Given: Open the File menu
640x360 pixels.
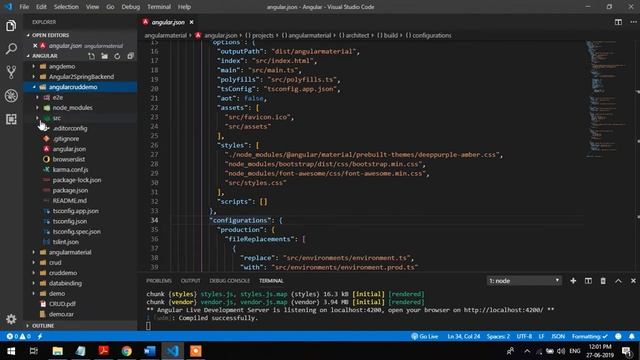Looking at the screenshot, I should pos(24,7).
